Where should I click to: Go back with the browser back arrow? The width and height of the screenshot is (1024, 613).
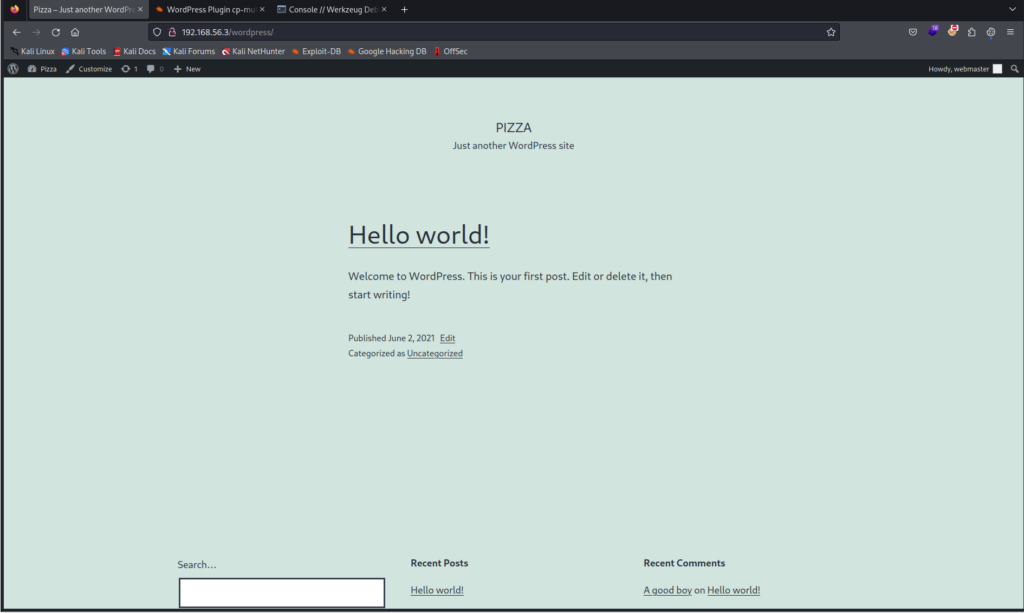16,32
